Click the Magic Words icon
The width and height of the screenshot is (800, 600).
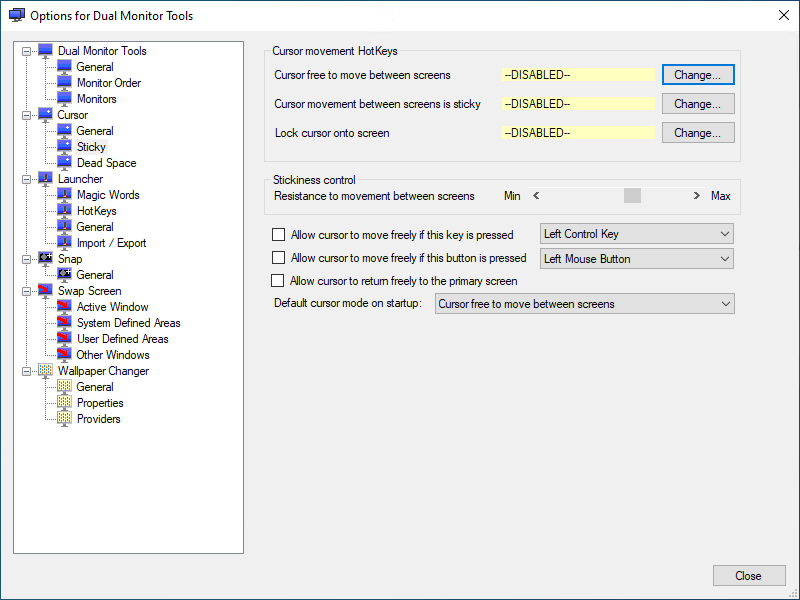coord(64,195)
